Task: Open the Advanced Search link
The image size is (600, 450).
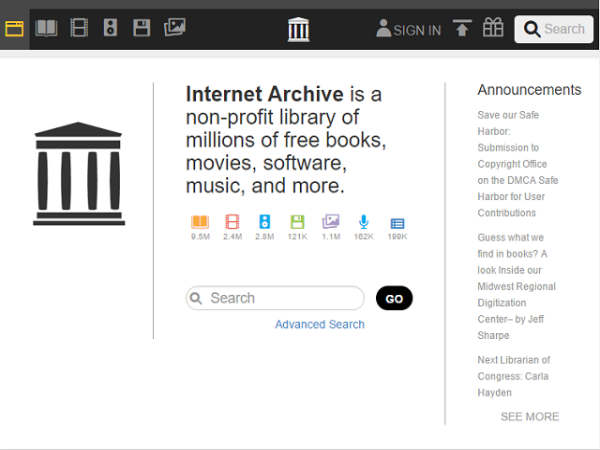Action: pos(320,324)
